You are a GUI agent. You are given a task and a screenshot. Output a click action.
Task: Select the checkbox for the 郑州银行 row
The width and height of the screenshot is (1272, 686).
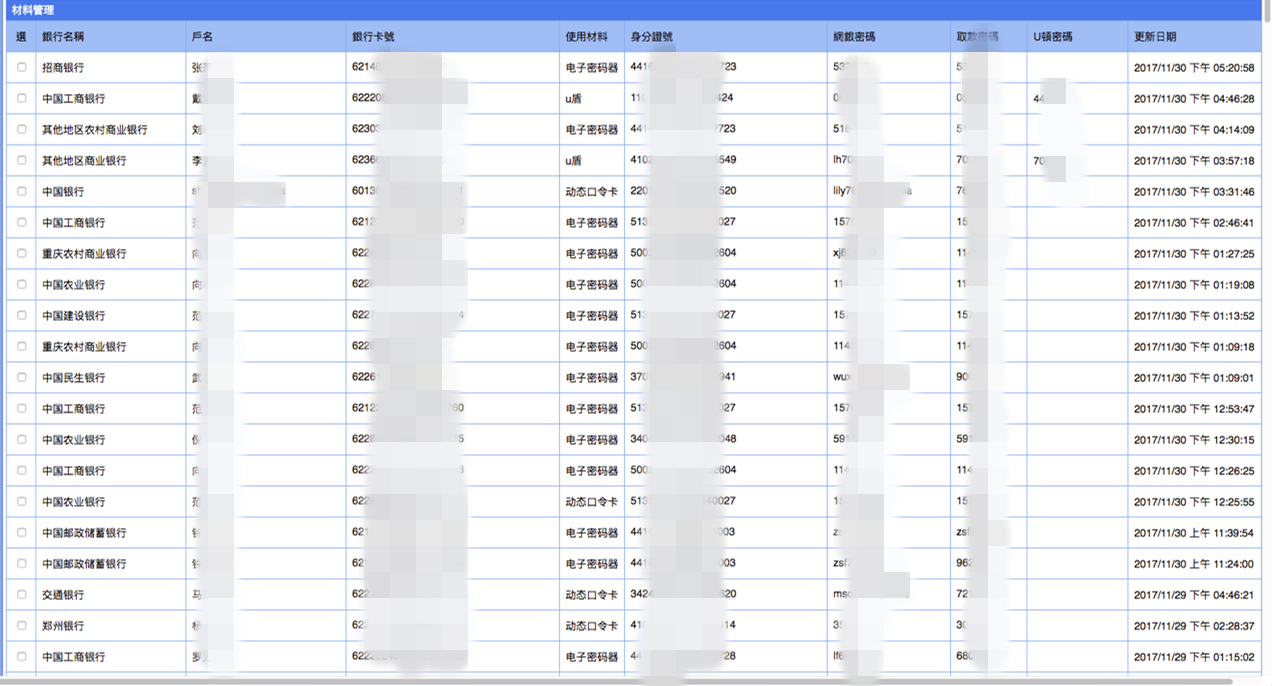click(x=22, y=626)
